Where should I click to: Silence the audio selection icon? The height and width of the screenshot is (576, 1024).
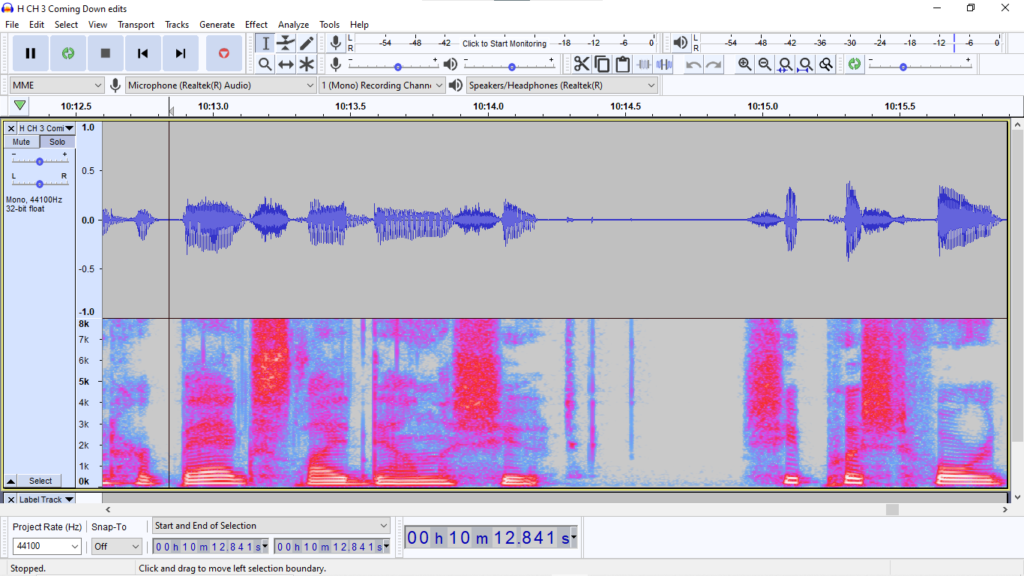coord(664,64)
